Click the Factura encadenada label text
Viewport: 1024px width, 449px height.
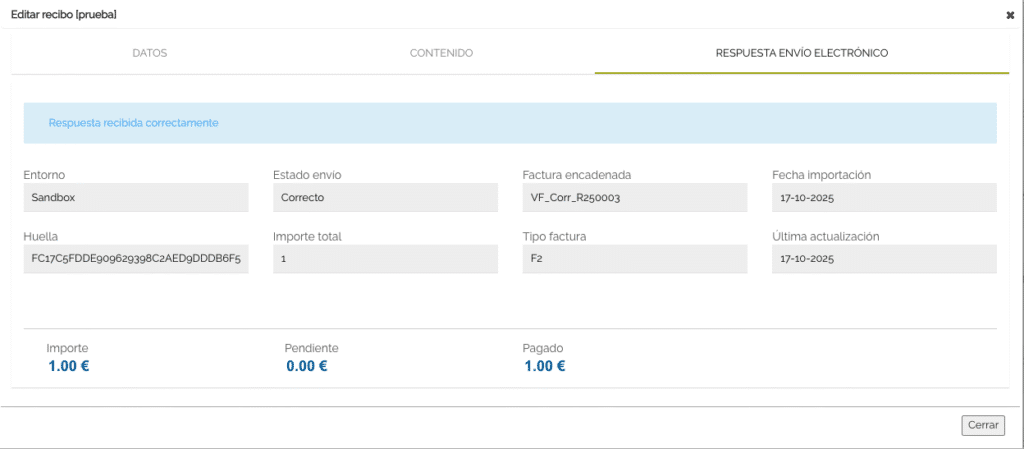click(576, 175)
